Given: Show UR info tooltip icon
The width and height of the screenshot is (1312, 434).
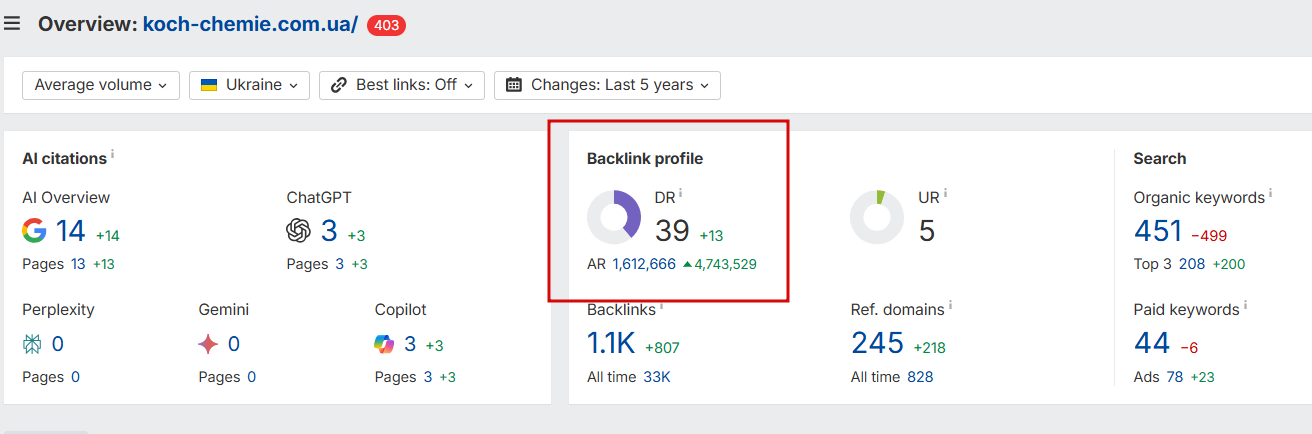Looking at the screenshot, I should tap(945, 193).
